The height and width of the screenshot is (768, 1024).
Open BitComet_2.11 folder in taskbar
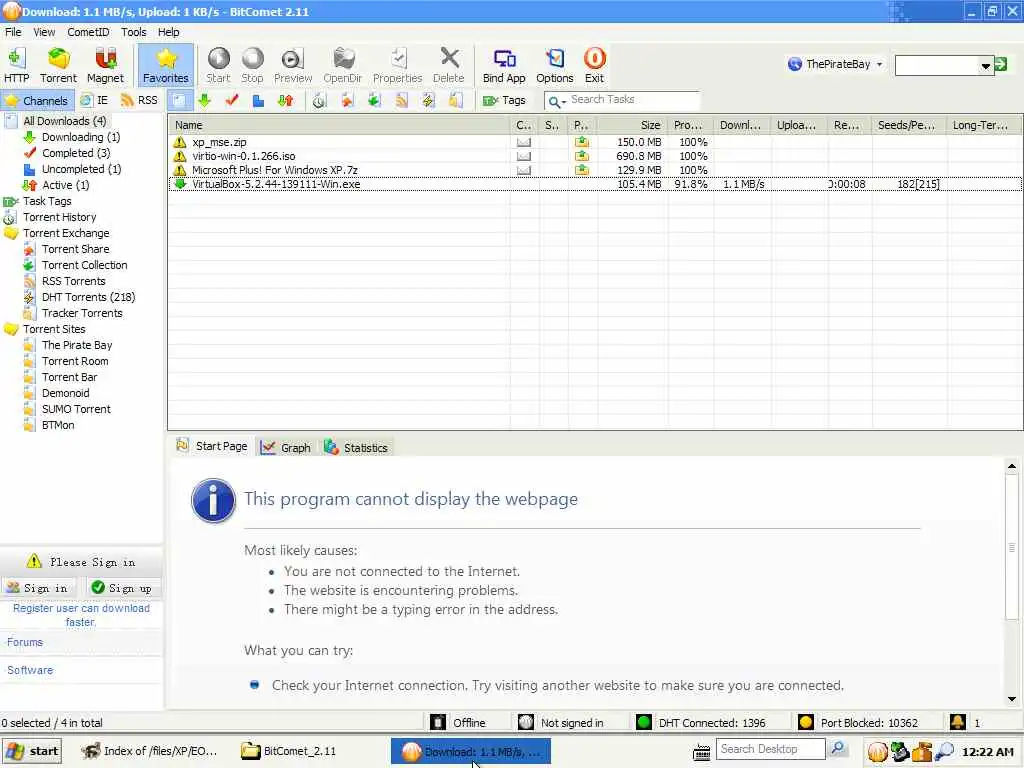(291, 751)
